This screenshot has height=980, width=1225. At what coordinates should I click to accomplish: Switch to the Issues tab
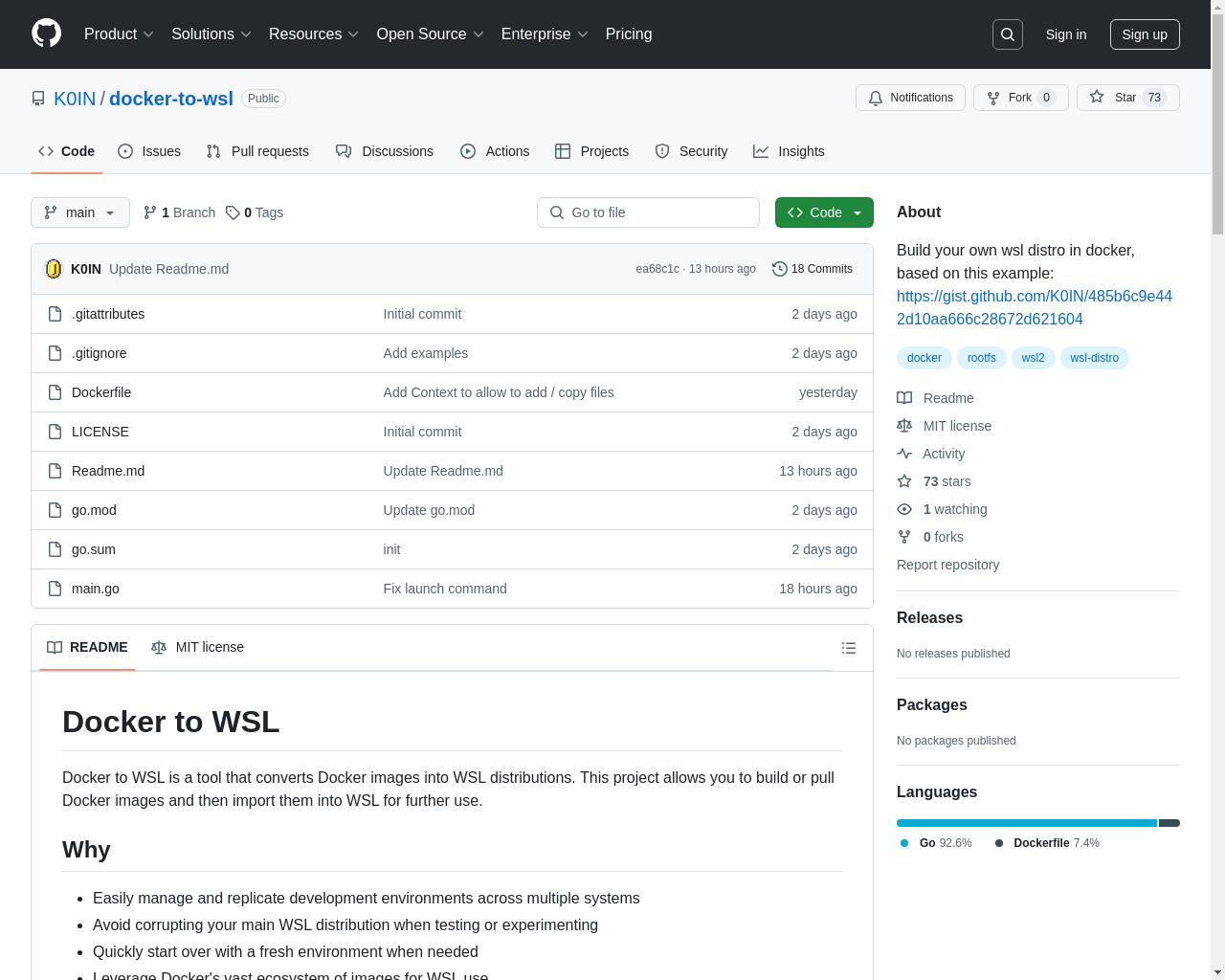click(x=149, y=151)
